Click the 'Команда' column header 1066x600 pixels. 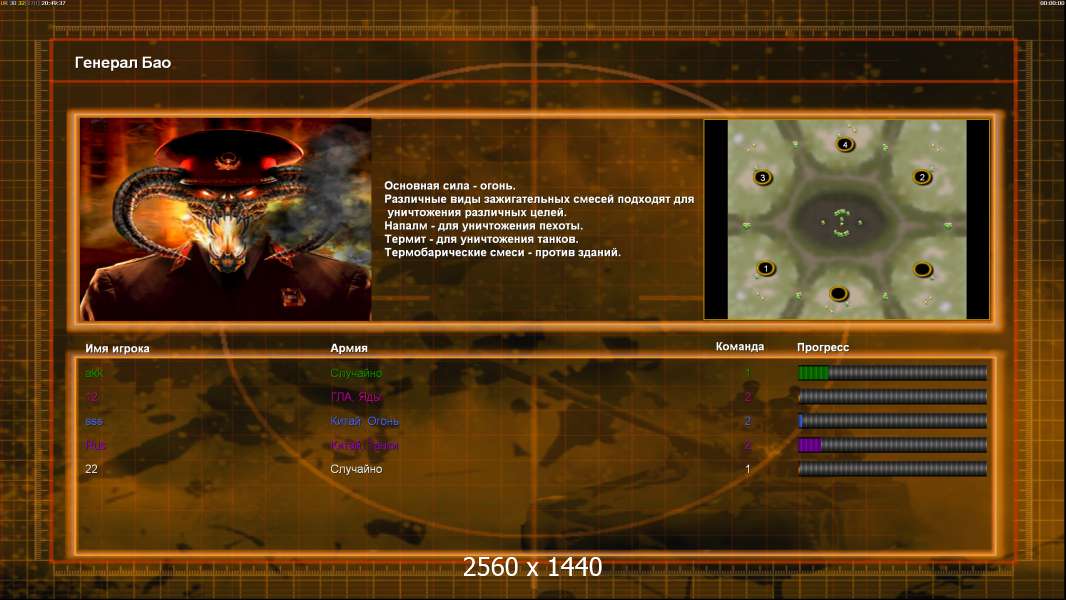pos(740,347)
